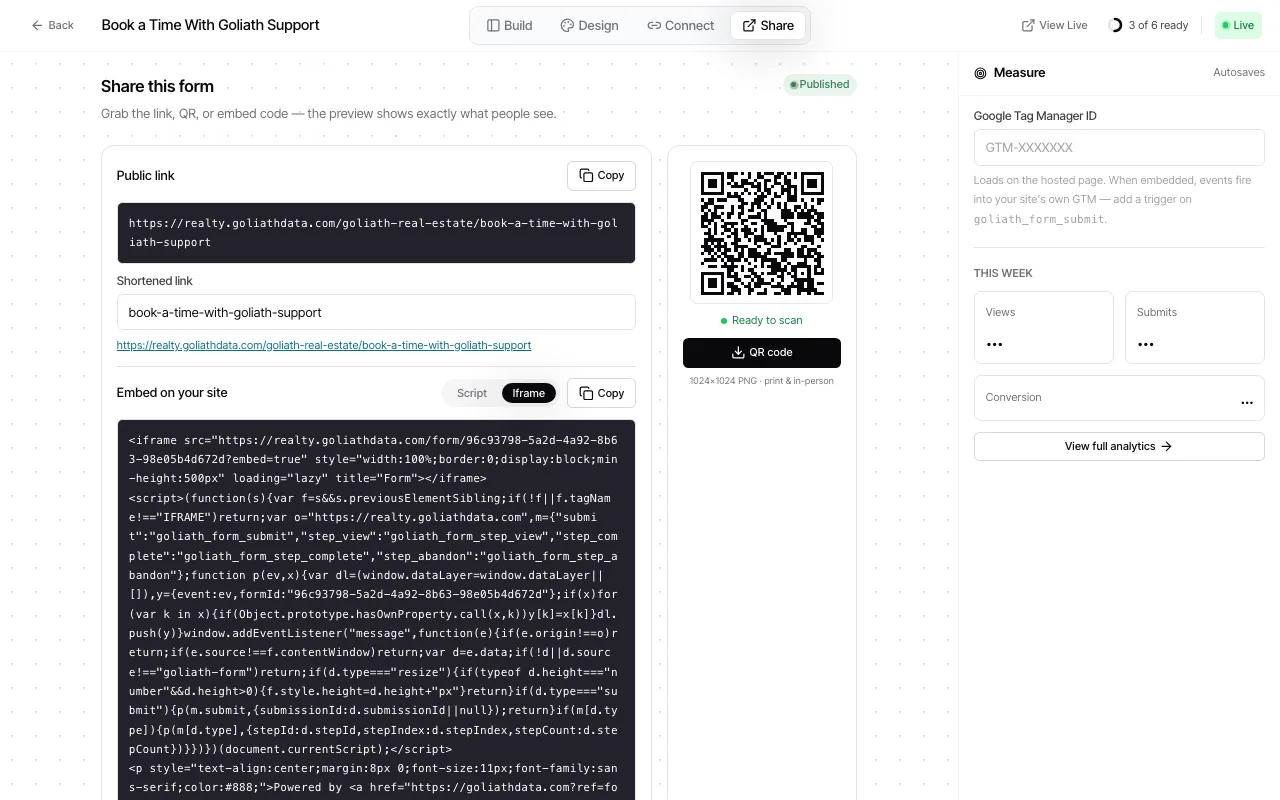Click the Views stat card
The width and height of the screenshot is (1280, 800).
coord(1044,327)
